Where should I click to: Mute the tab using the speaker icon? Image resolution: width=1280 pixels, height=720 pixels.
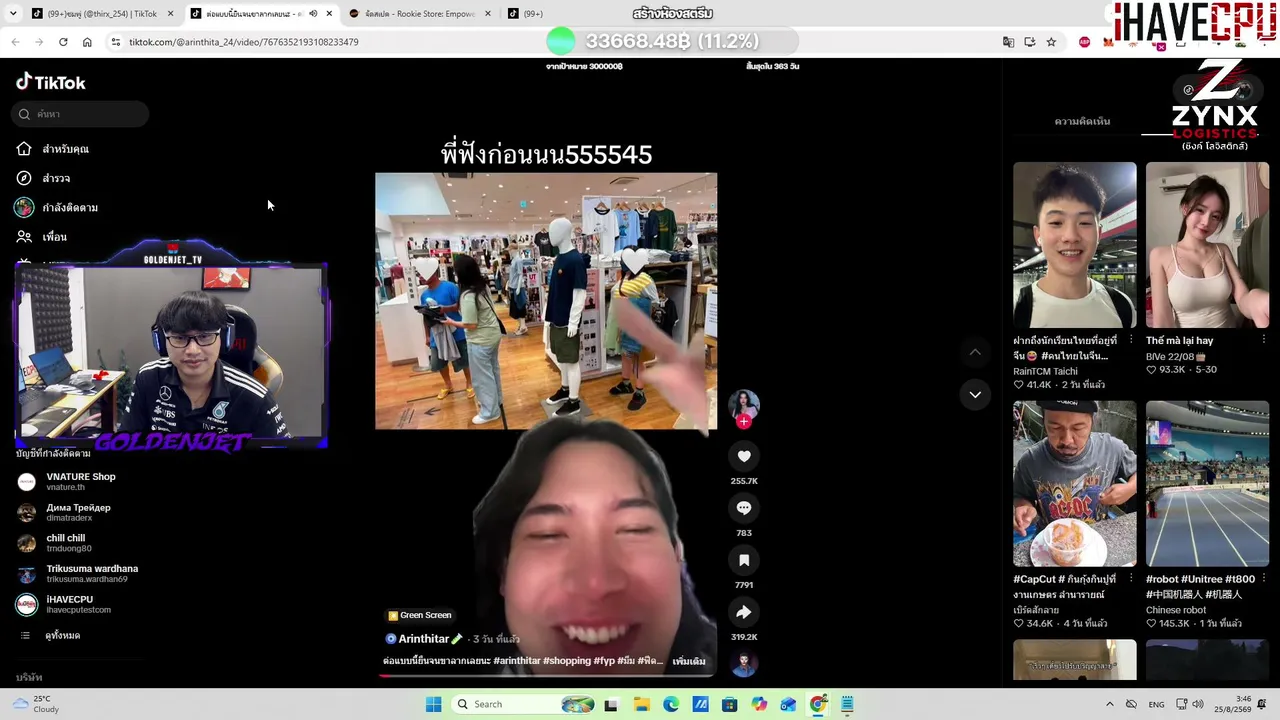(313, 14)
